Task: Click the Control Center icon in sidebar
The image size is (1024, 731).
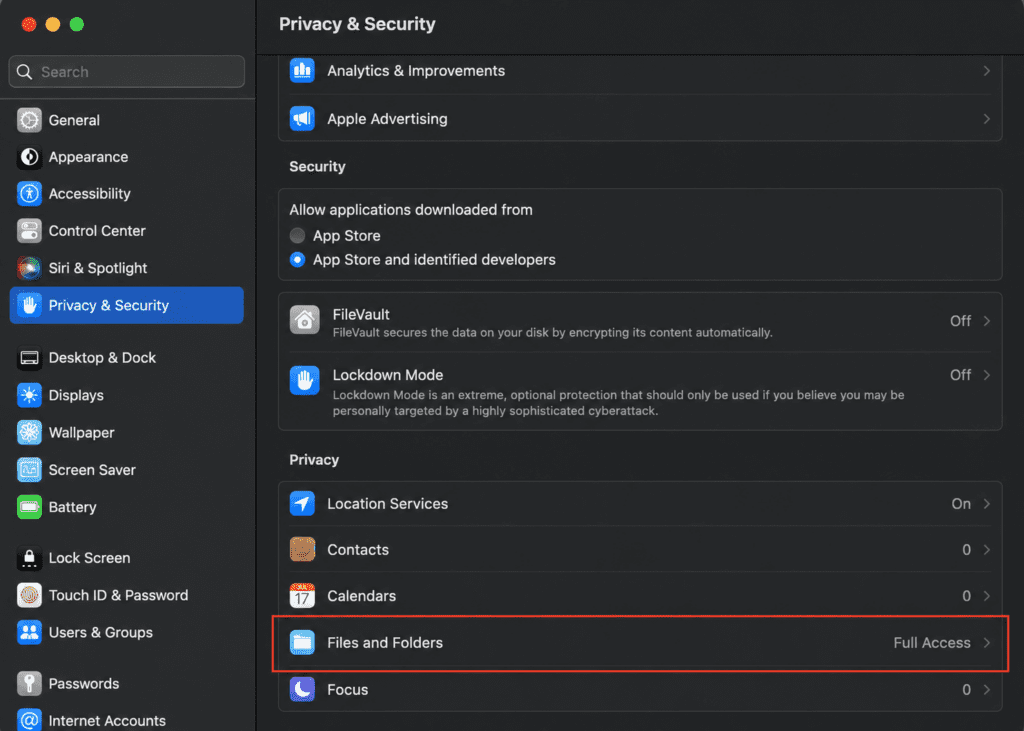Action: 29,231
